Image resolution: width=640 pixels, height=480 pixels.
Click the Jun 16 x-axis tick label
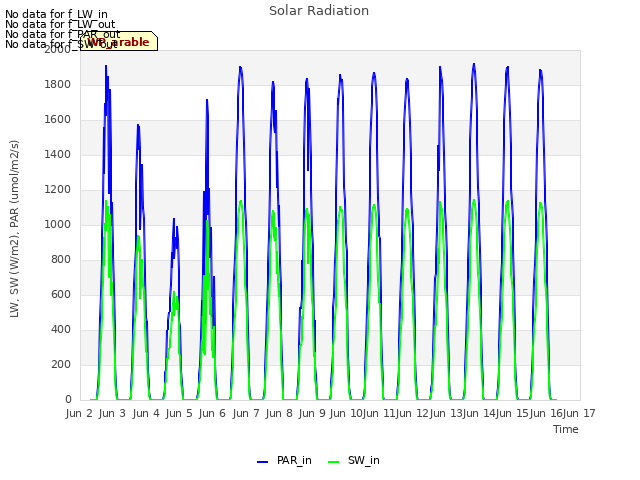tap(546, 413)
